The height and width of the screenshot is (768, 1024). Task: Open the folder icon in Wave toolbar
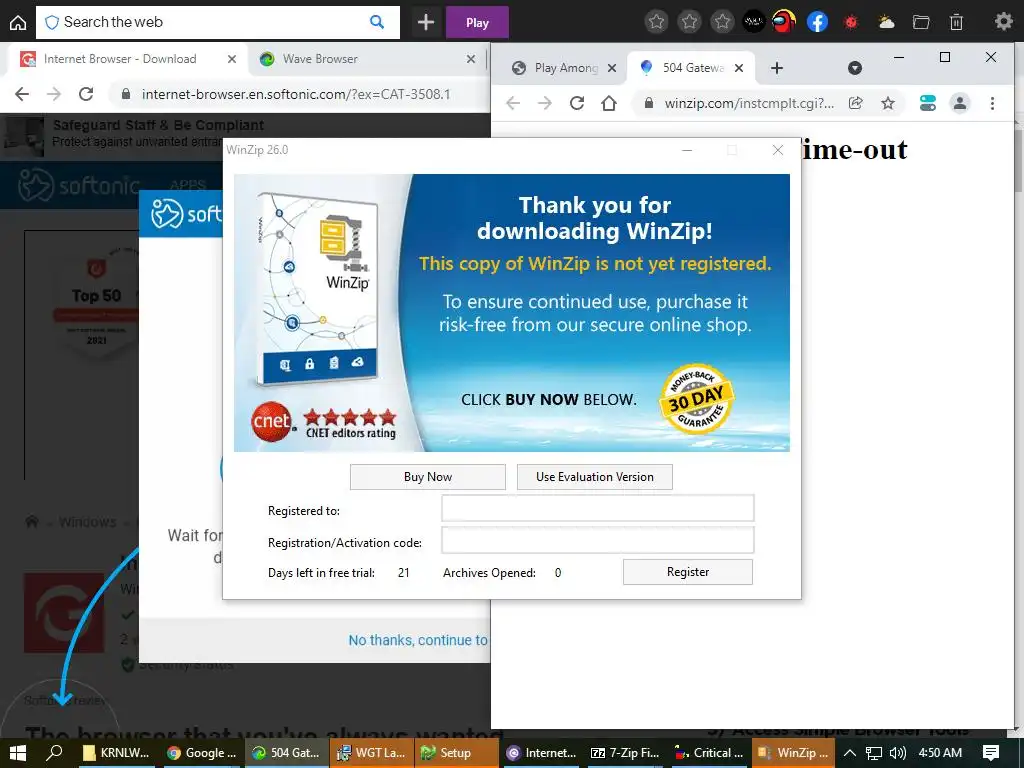tap(921, 22)
